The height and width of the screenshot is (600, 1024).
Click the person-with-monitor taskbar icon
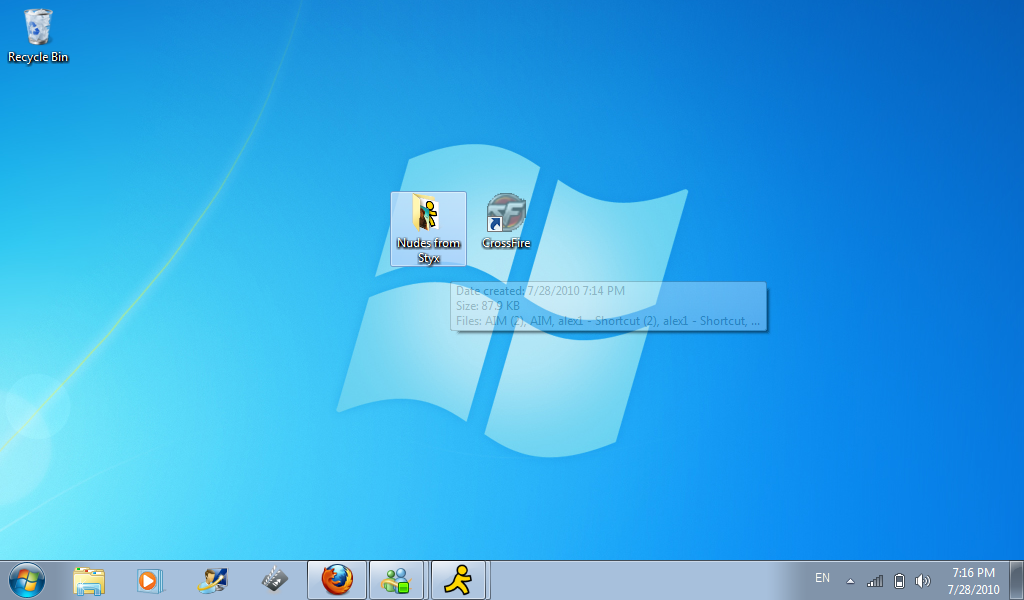212,580
